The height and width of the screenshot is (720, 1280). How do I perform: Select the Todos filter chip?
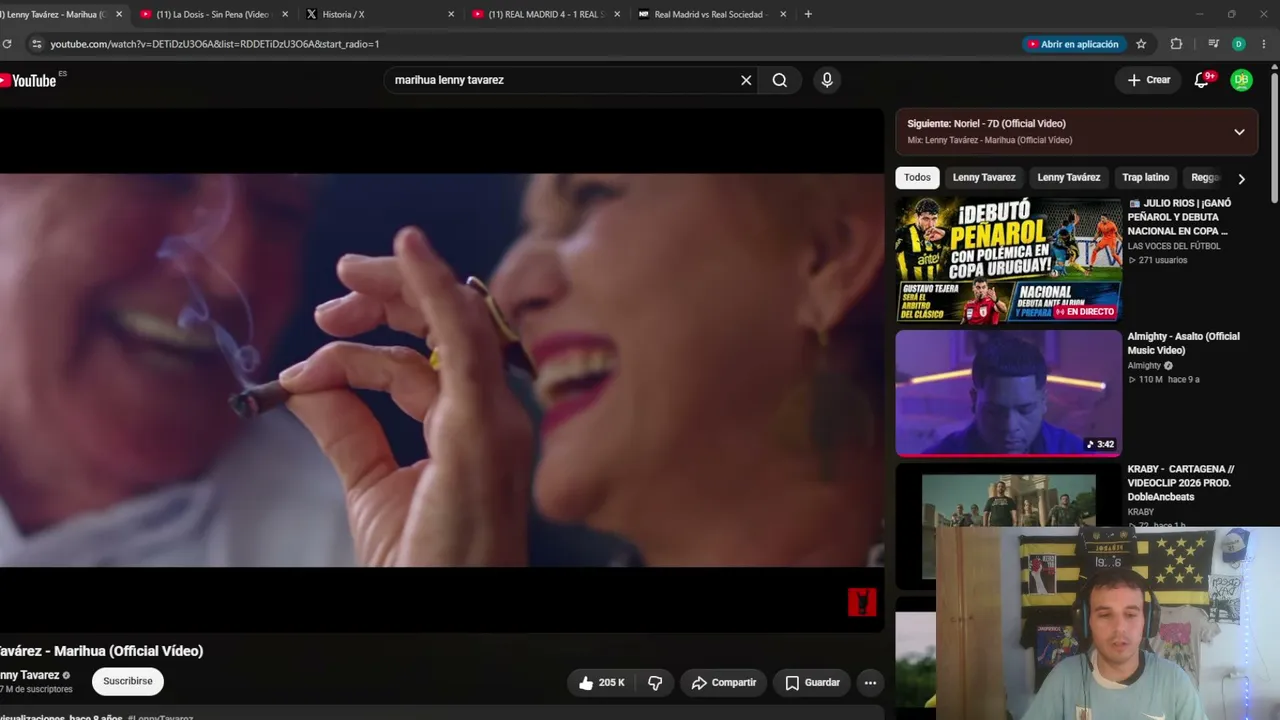(917, 178)
